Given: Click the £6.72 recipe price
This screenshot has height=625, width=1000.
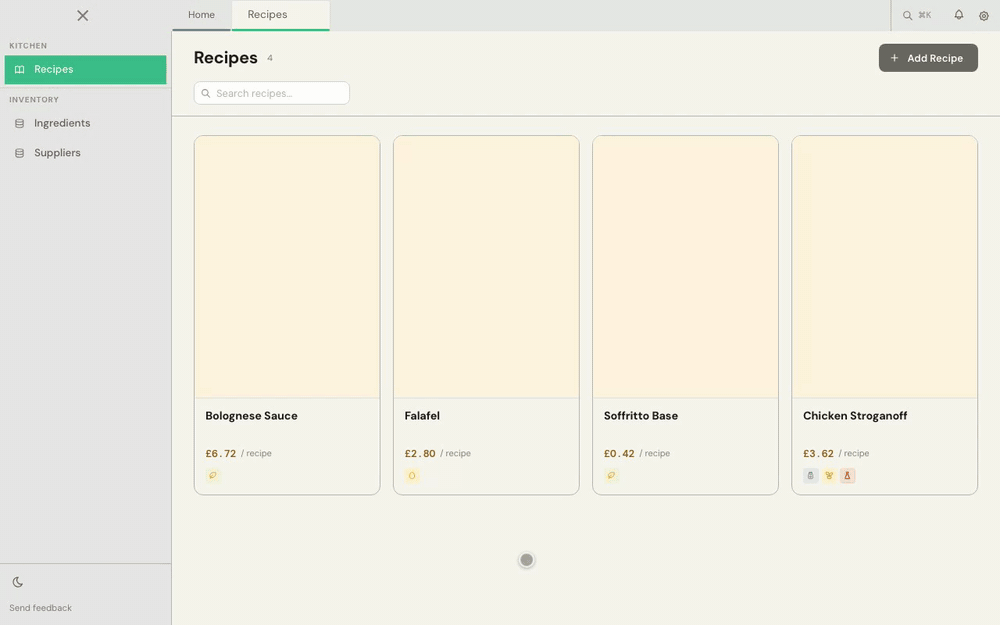Looking at the screenshot, I should (x=221, y=453).
